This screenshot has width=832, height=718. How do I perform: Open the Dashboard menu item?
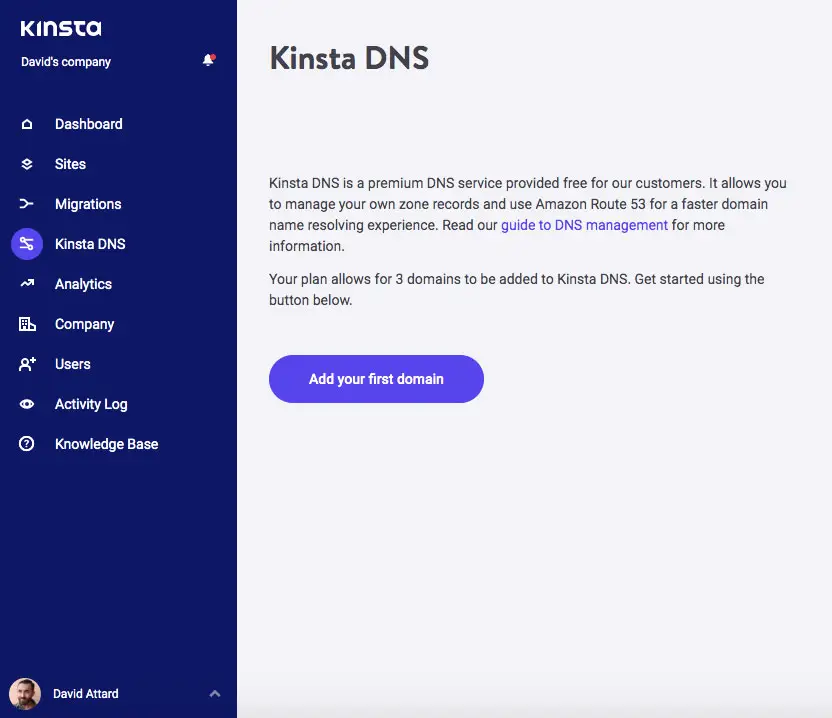89,124
